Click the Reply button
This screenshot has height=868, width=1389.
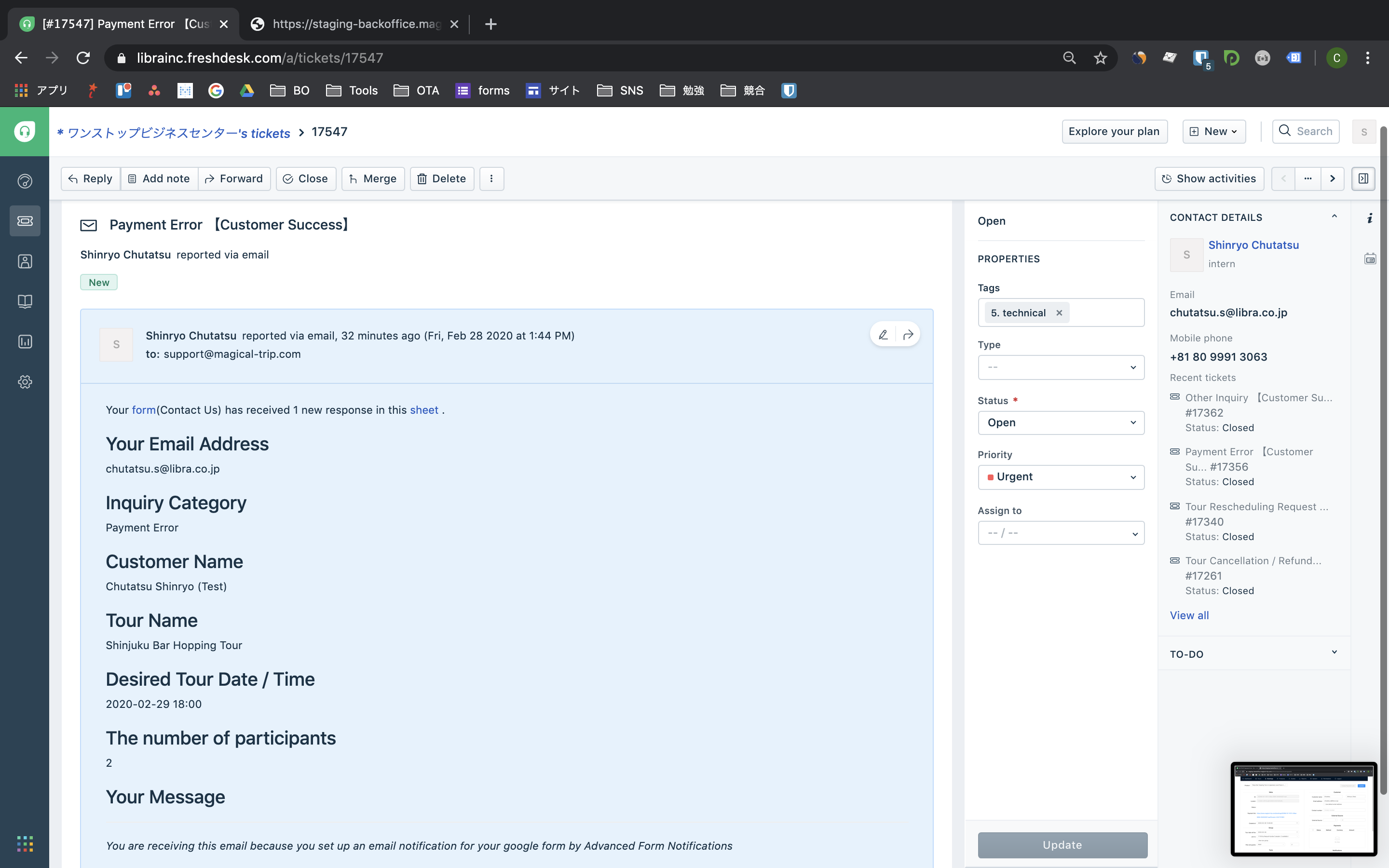[x=90, y=178]
